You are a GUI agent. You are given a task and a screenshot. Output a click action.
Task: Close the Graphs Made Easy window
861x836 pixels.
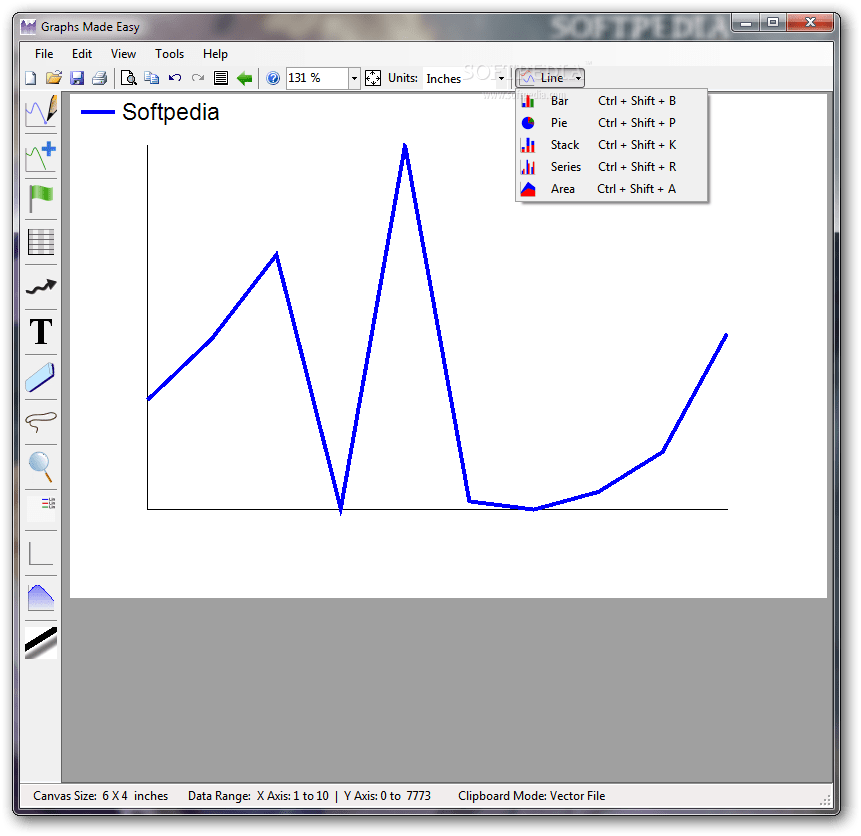tap(810, 23)
